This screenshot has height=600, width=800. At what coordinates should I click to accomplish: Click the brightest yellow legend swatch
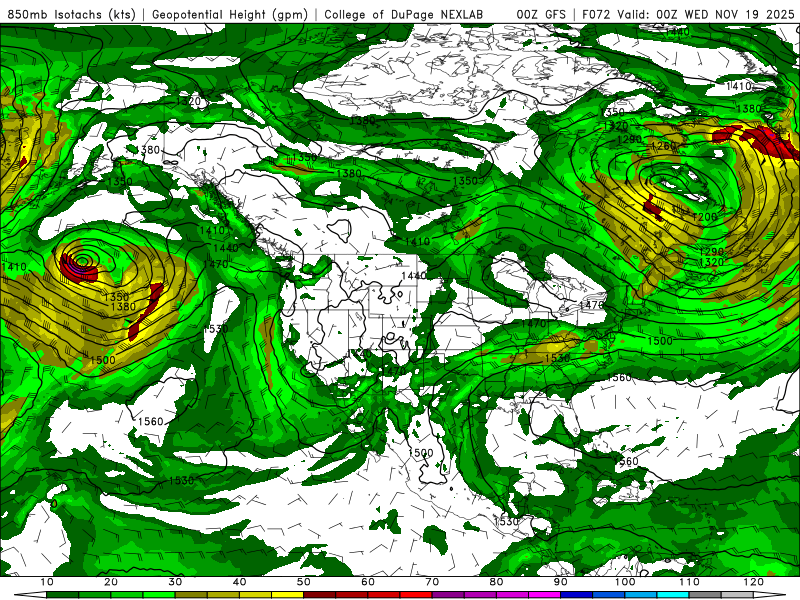tap(287, 595)
